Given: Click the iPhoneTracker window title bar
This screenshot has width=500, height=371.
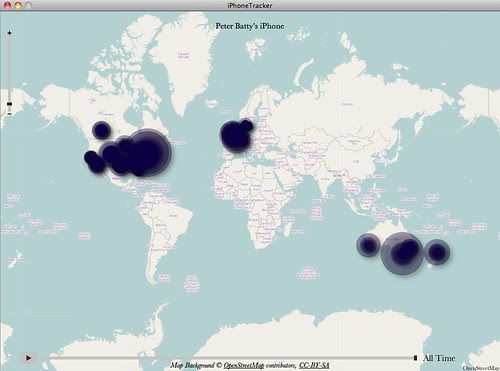Looking at the screenshot, I should [250, 5].
